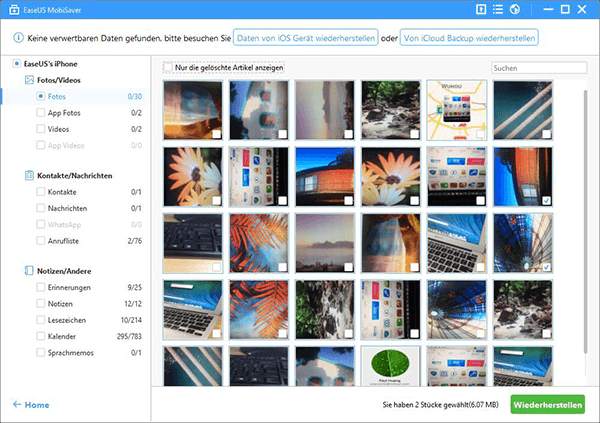Screen dimensions: 600x423
Task: Click the Notizen/Andere category icon
Action: coord(29,271)
